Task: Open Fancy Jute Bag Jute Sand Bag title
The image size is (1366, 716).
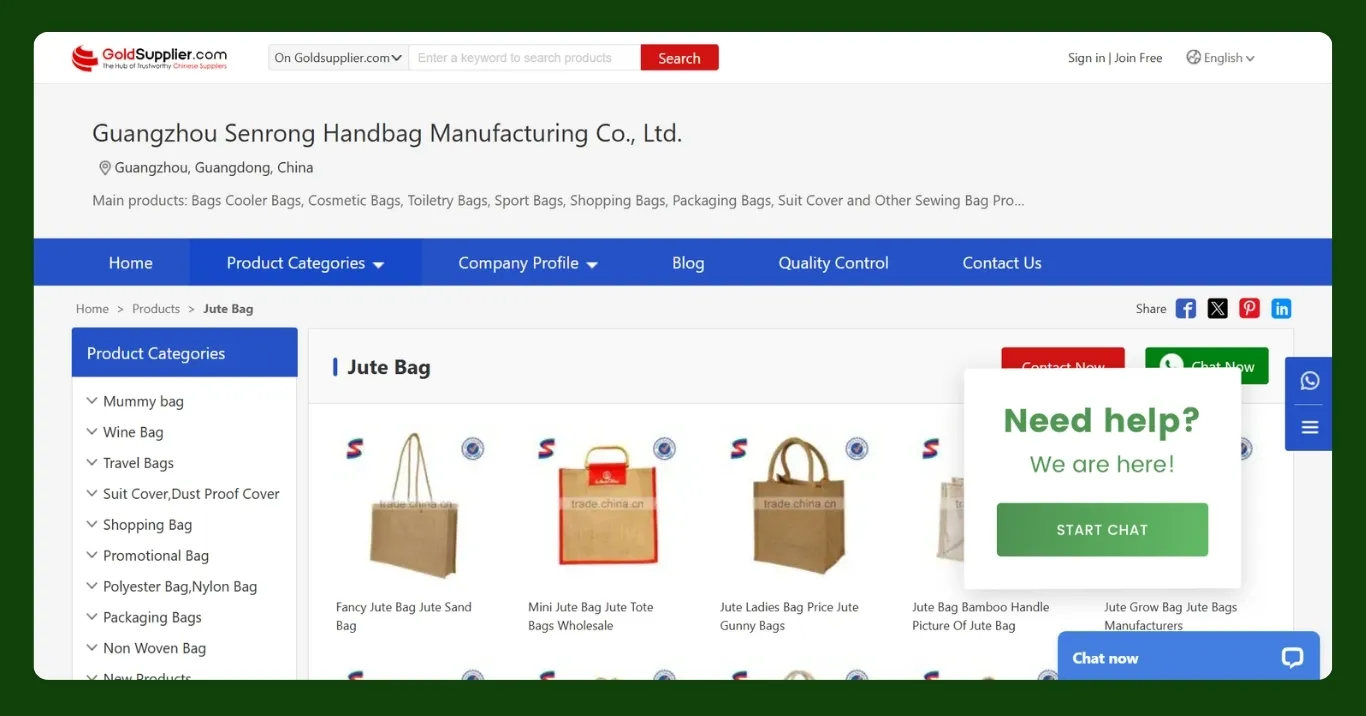Action: pyautogui.click(x=404, y=616)
